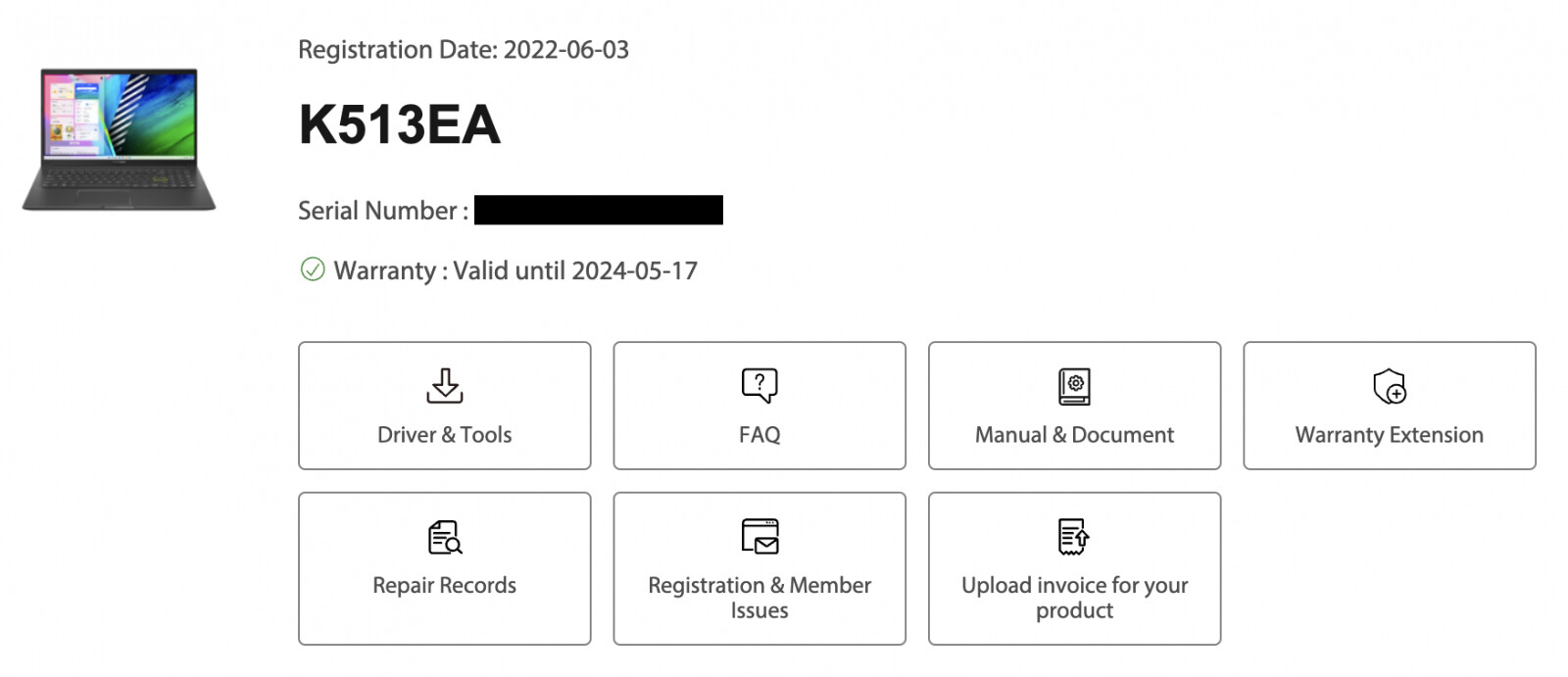Screen dimensions: 1568x677
Task: Select Upload invoice for your product text
Action: [1074, 598]
